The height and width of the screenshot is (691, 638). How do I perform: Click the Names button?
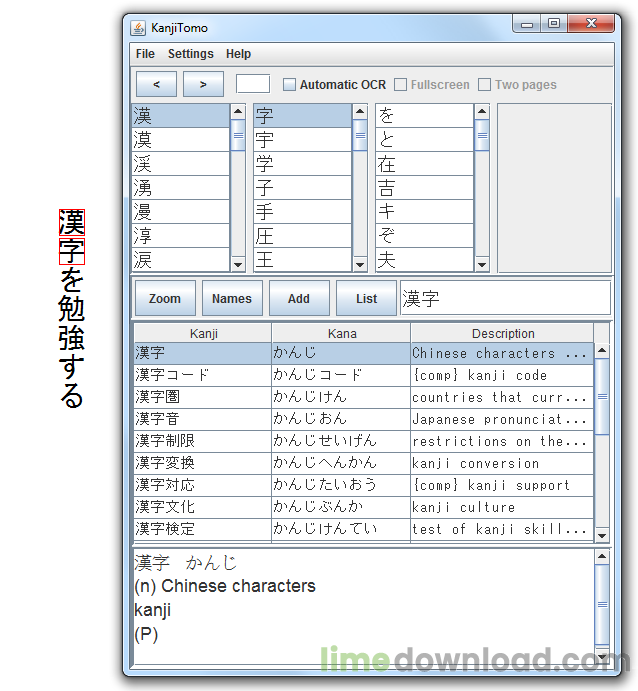232,298
